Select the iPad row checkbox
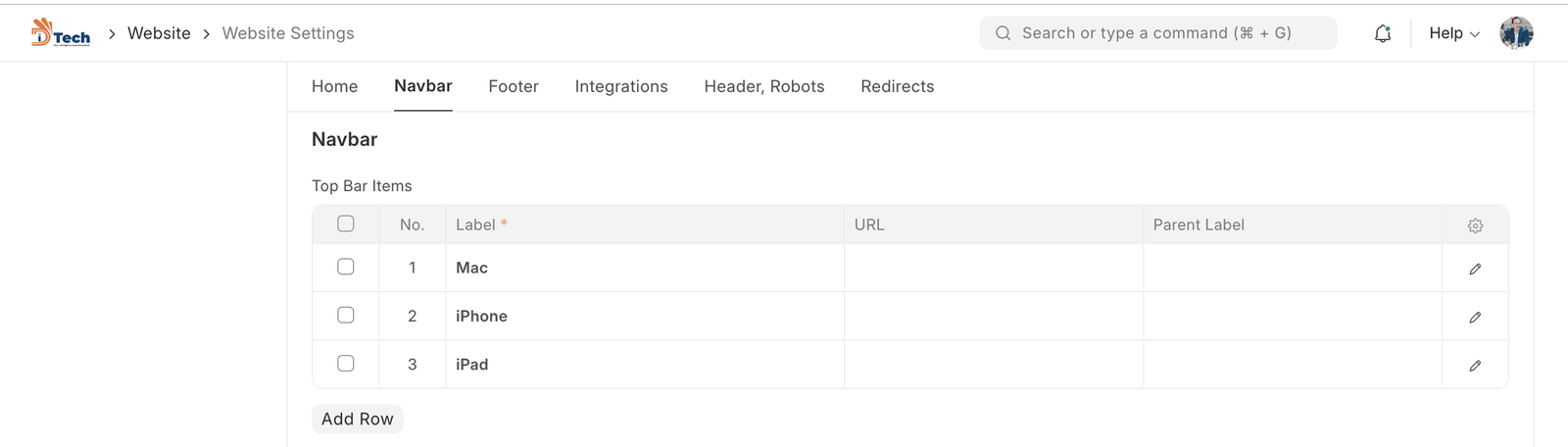Image resolution: width=1568 pixels, height=447 pixels. [x=346, y=364]
